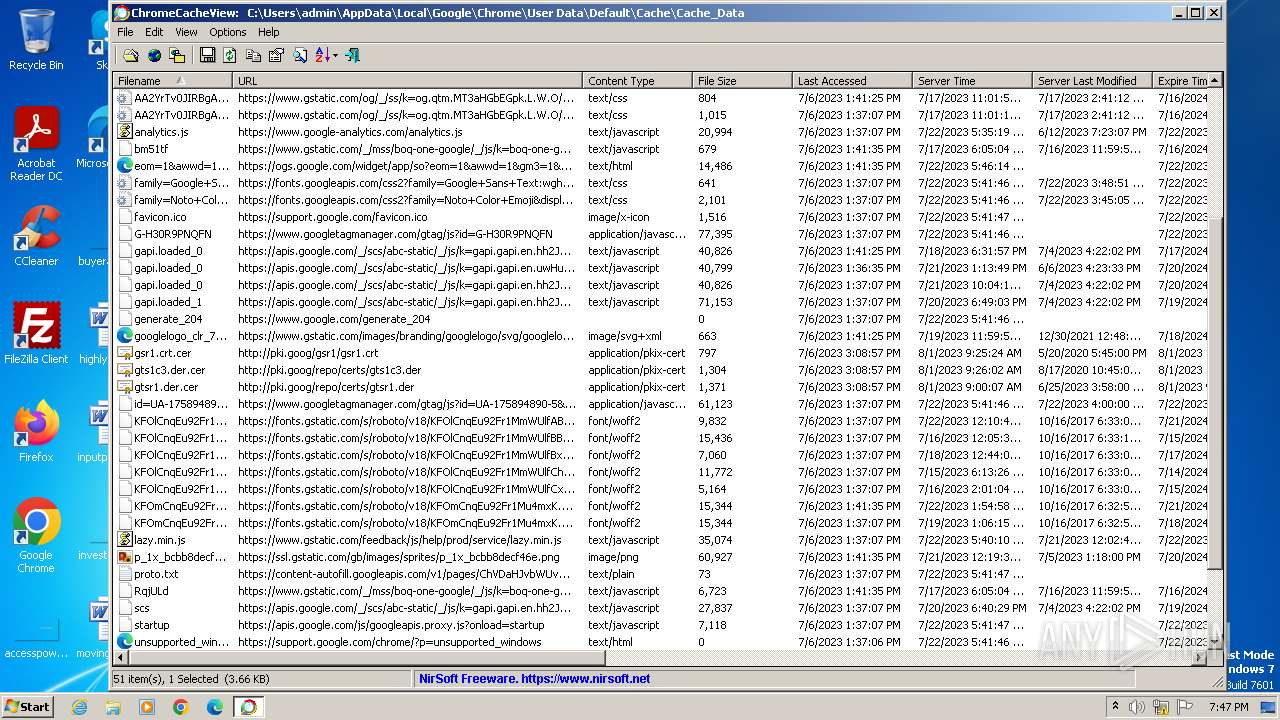Screen dimensions: 1280x720
Task: Open Microsoft Edge taskbar icon
Action: click(215, 707)
